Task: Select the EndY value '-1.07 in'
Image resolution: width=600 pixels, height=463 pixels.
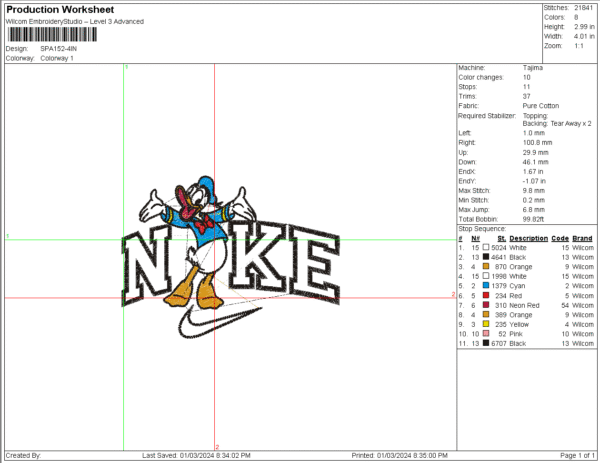Action: pos(534,181)
